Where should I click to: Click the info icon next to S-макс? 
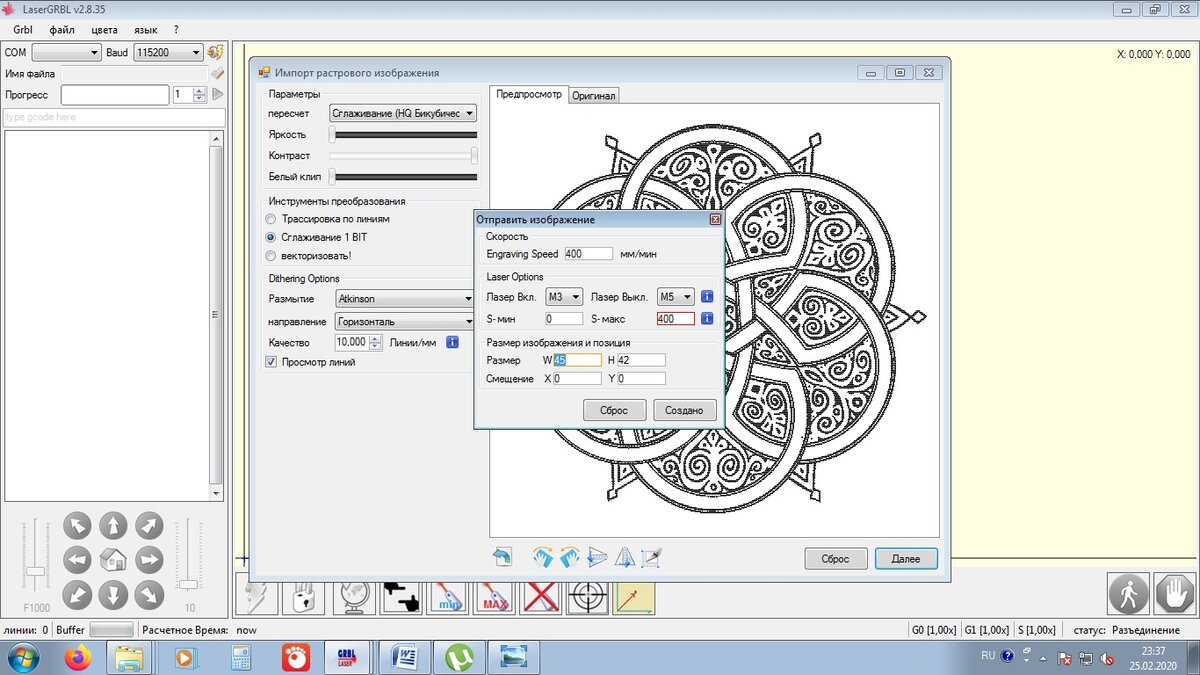(706, 319)
